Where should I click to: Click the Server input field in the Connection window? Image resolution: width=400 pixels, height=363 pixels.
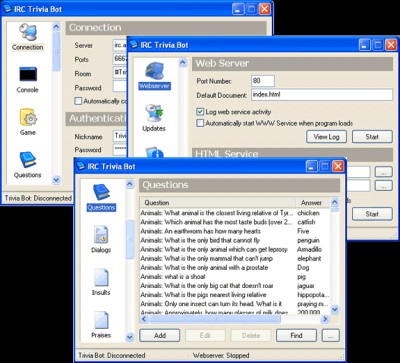tap(120, 45)
